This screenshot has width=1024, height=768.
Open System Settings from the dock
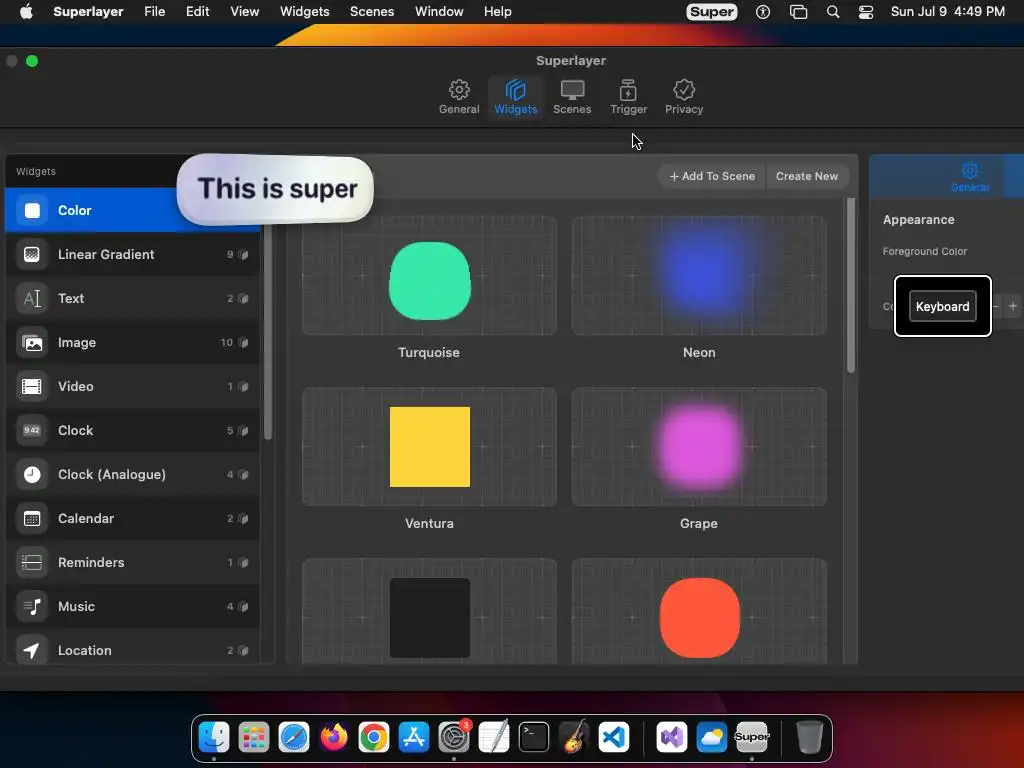click(x=454, y=737)
